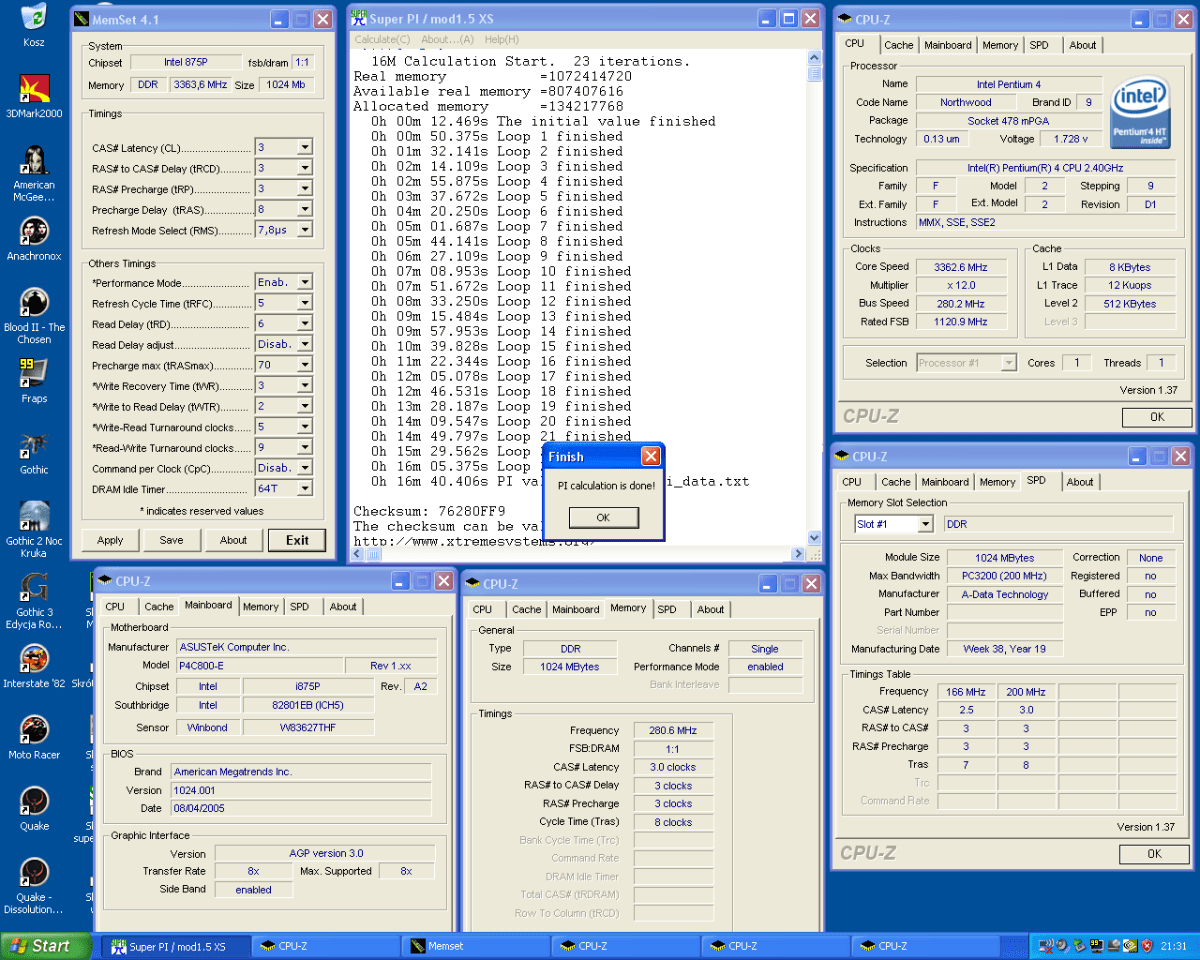1200x960 pixels.
Task: Open the red Security Center shield icon
Action: point(1146,945)
